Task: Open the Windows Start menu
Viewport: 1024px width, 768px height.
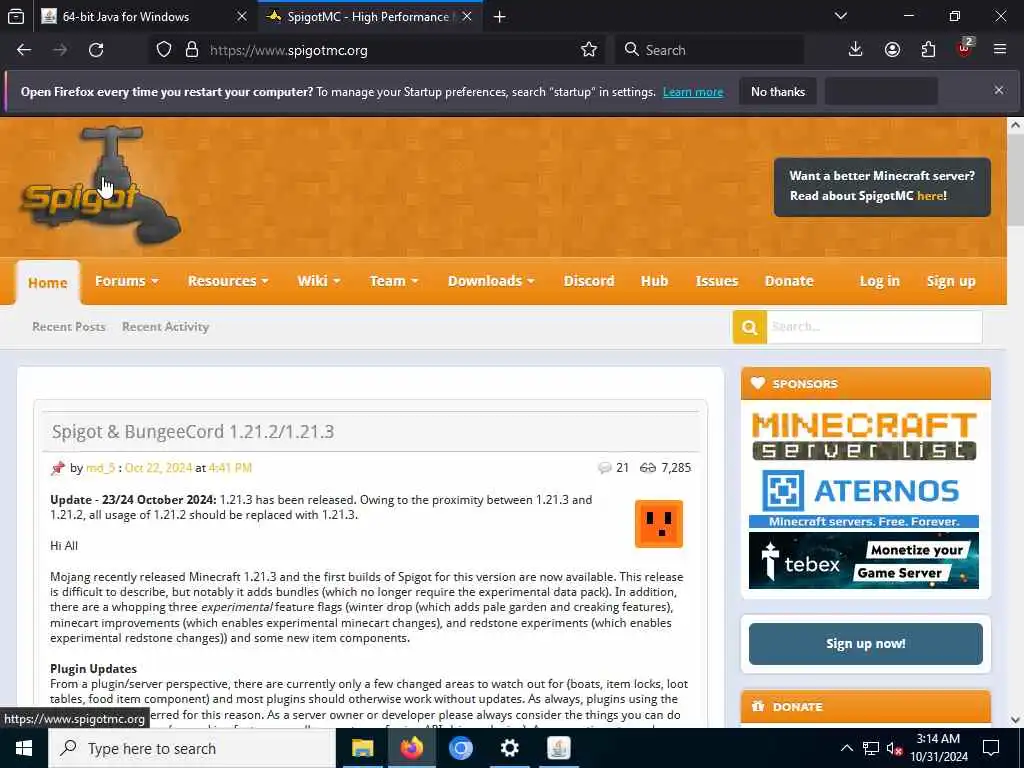Action: click(24, 748)
